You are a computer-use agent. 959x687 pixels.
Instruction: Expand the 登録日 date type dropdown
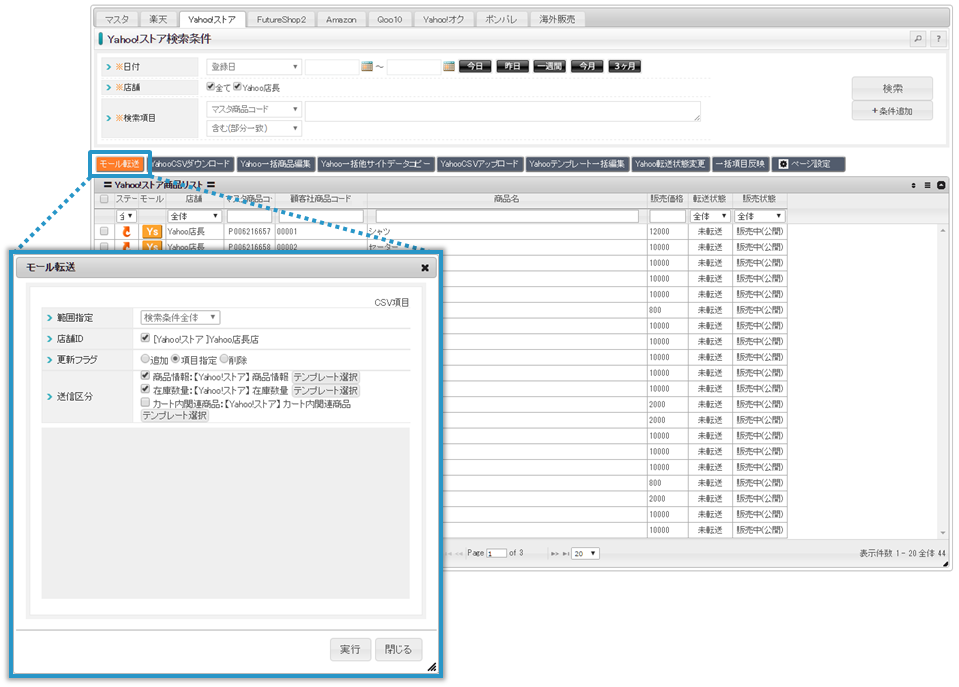point(253,67)
